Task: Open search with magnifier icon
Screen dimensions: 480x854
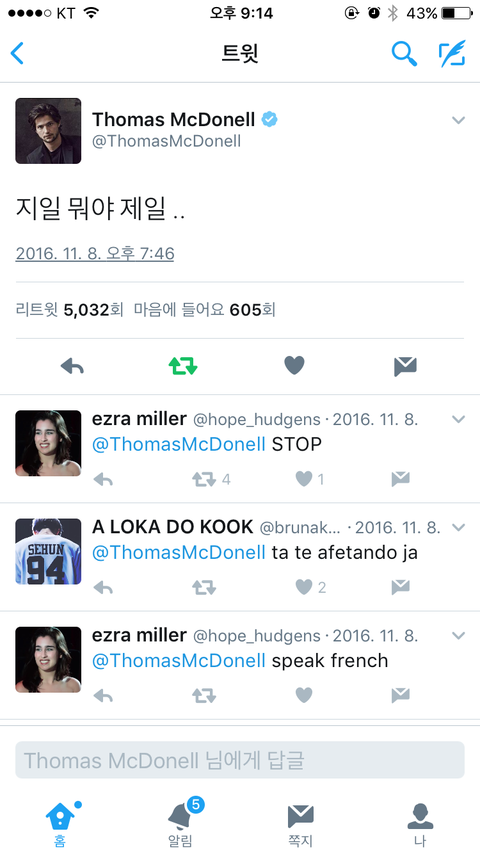Action: (x=404, y=54)
